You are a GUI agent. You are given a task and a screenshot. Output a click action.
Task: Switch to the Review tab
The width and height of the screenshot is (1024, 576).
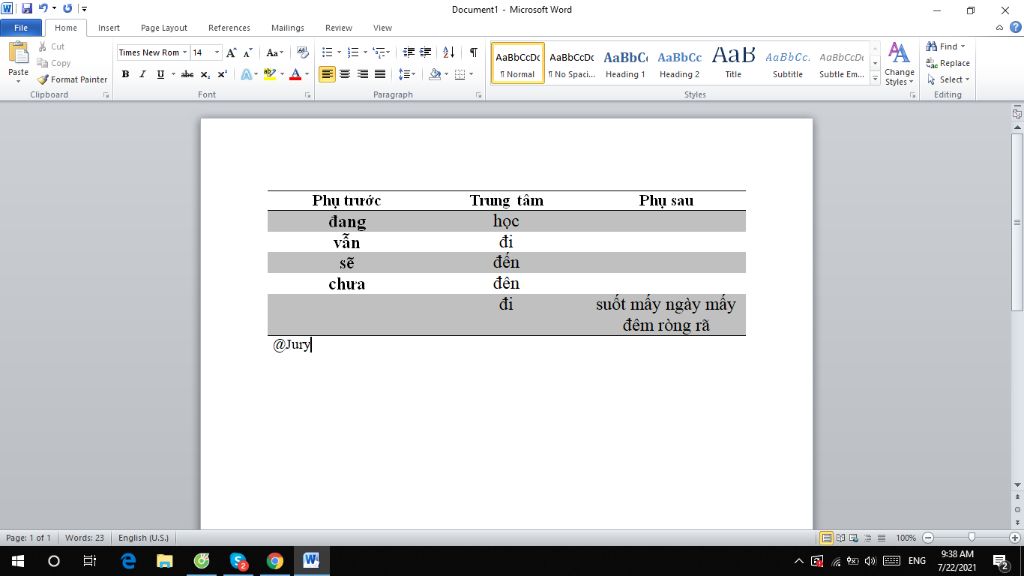(338, 28)
